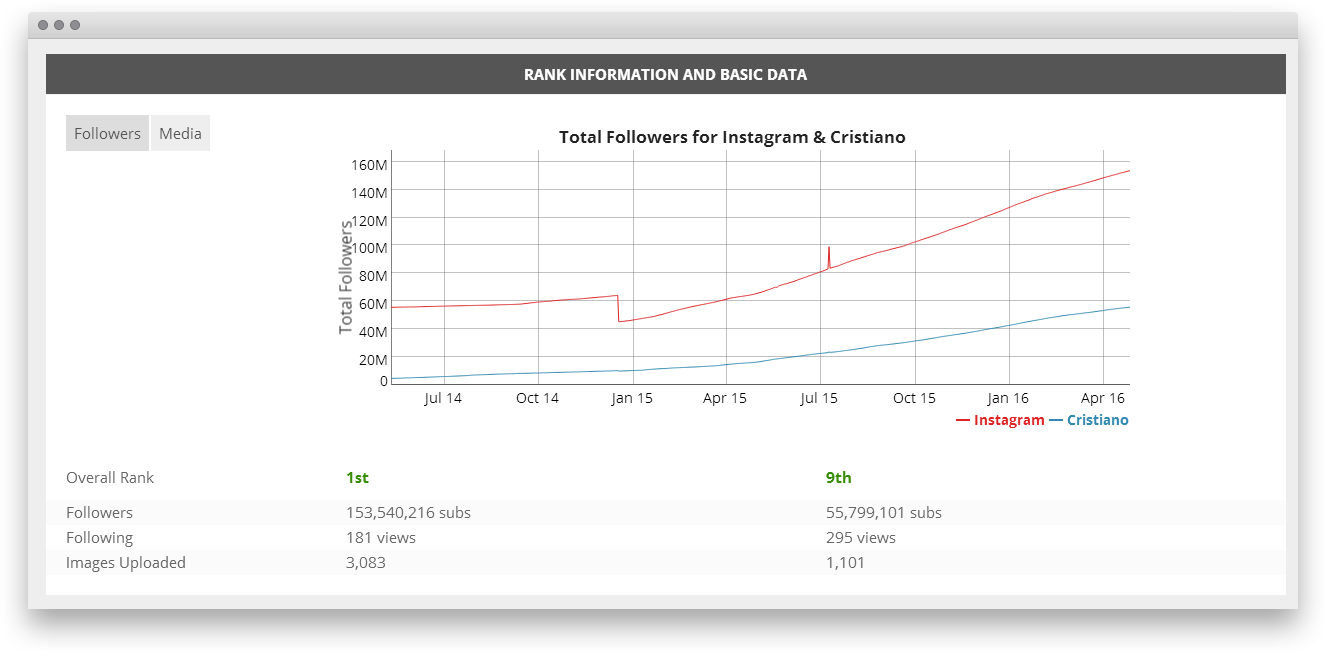The width and height of the screenshot is (1326, 653).
Task: Open the Media tab
Action: tap(180, 133)
